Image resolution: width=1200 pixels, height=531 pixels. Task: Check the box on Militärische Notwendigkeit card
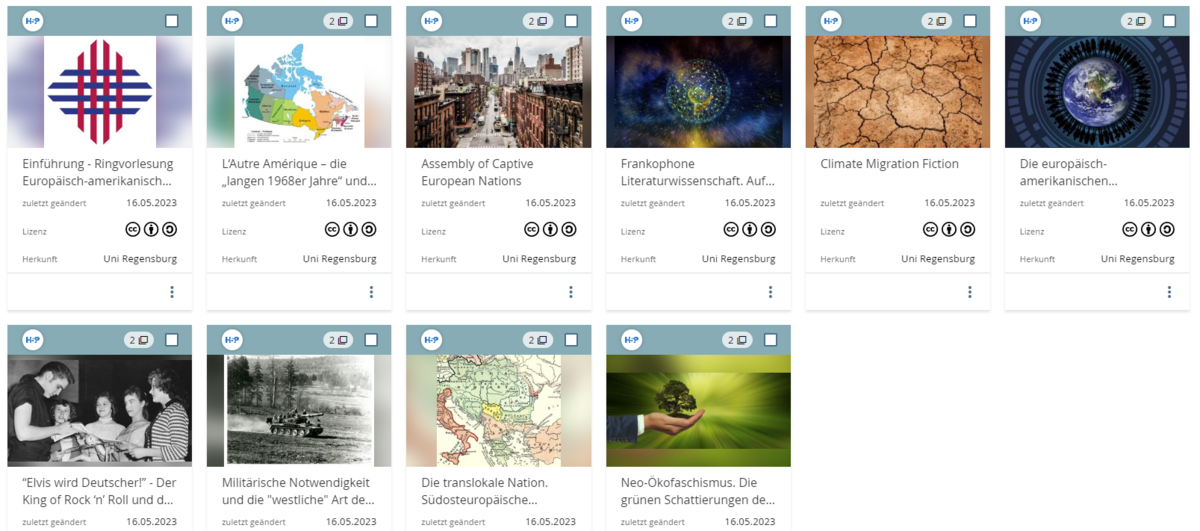(371, 340)
